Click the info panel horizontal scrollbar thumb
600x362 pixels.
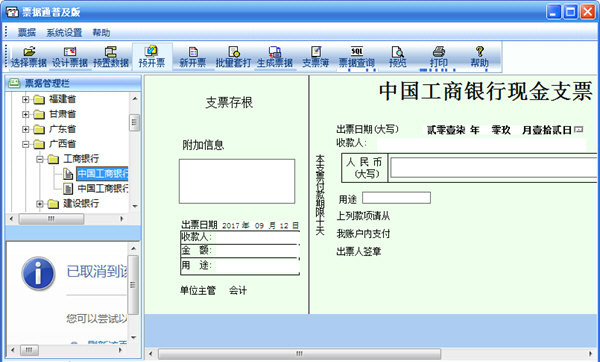29,350
